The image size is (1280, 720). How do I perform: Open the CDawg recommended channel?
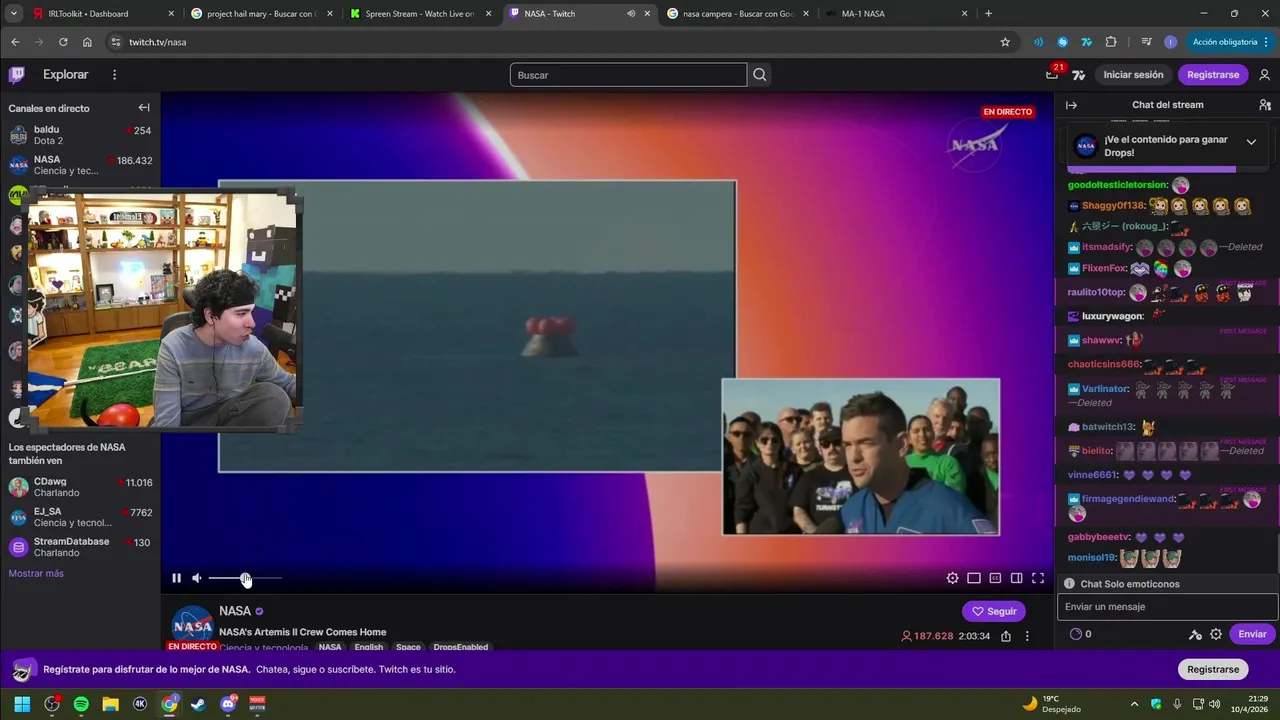tap(80, 488)
